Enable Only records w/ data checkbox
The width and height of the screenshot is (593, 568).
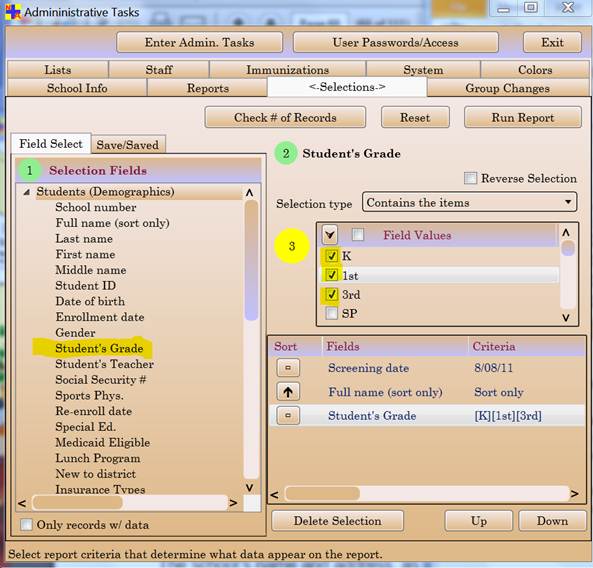(x=26, y=525)
